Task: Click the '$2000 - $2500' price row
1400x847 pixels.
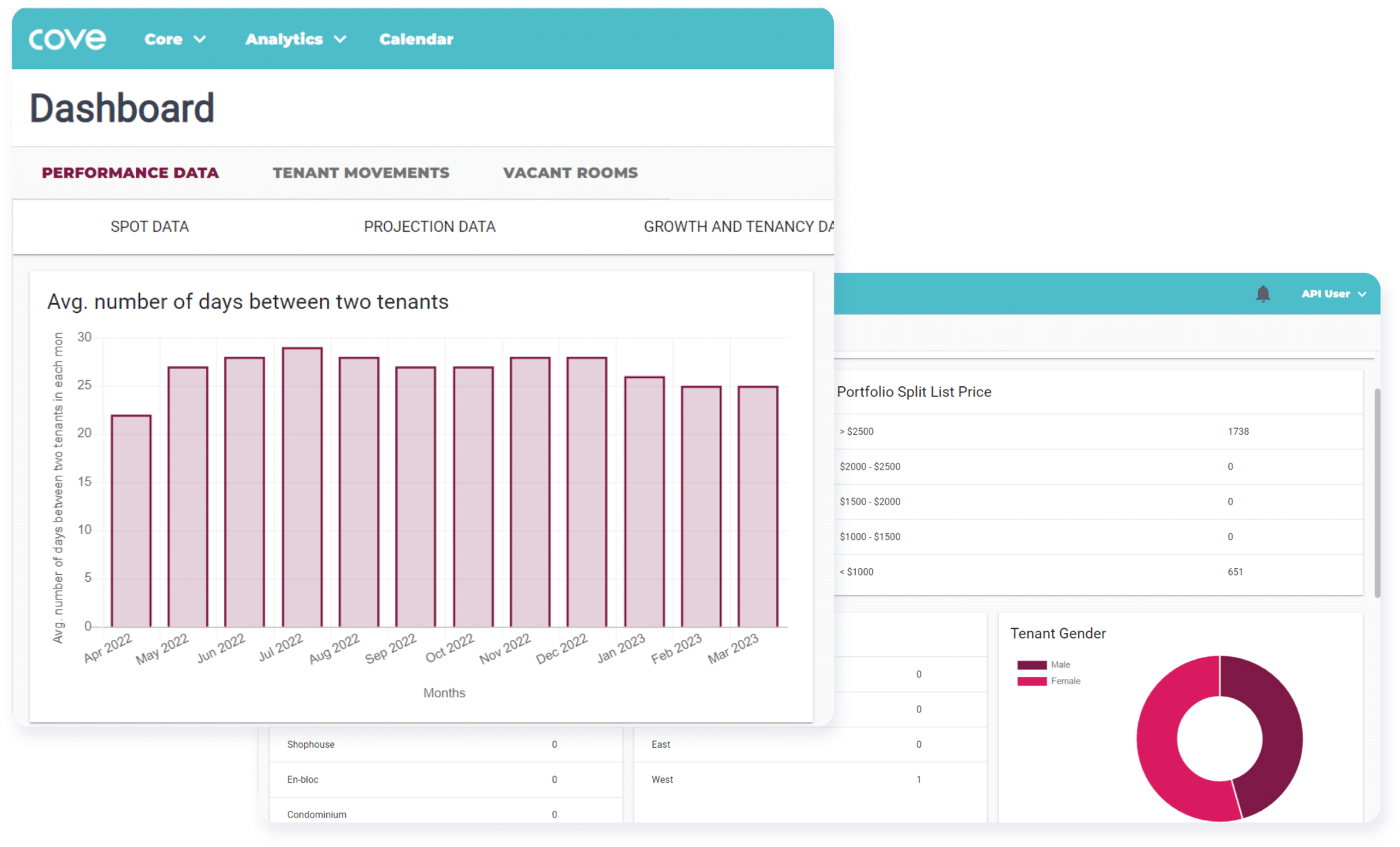Action: point(1099,466)
